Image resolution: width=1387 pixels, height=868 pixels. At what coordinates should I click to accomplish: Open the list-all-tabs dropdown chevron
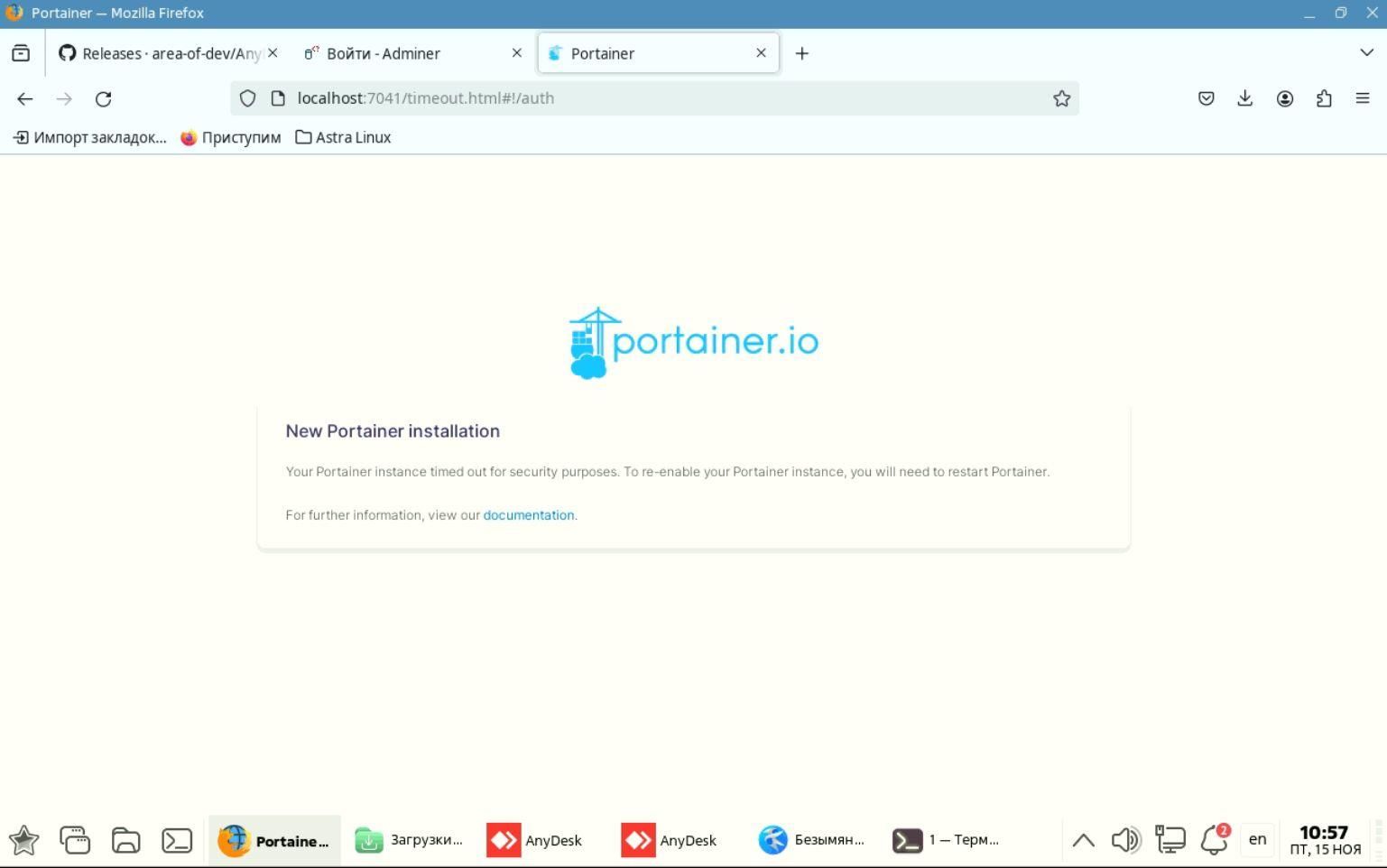pyautogui.click(x=1366, y=52)
